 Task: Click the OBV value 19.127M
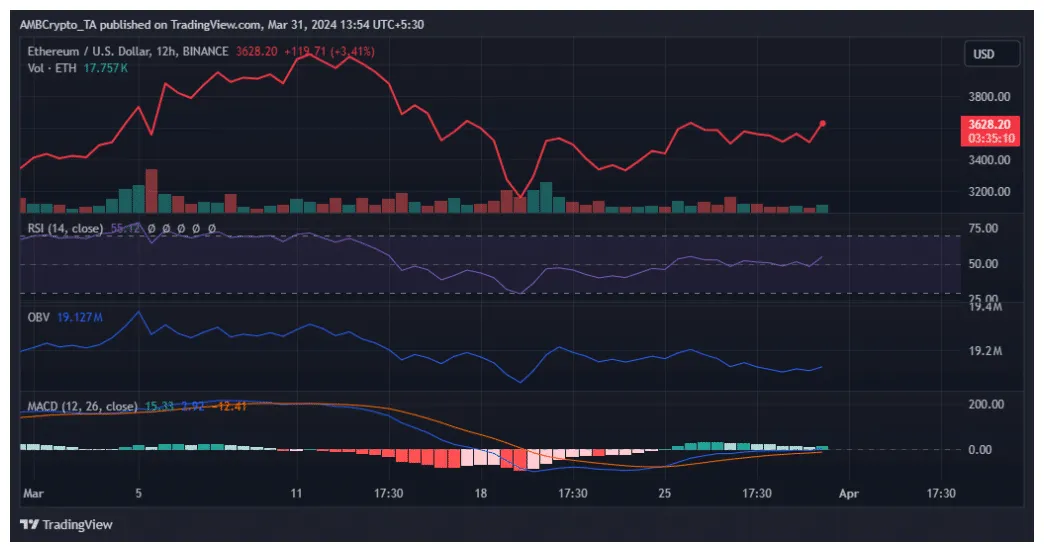point(80,317)
